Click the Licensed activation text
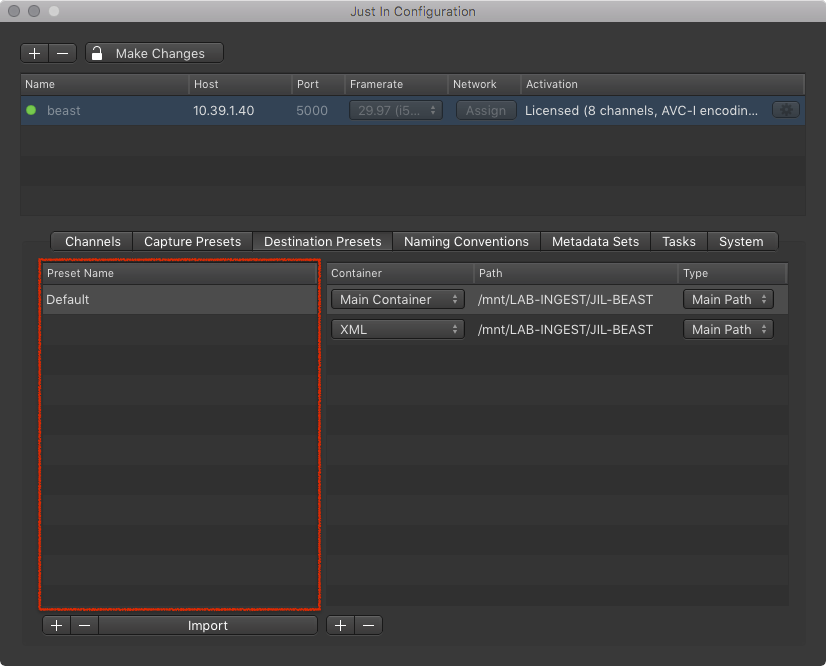Screen dimensions: 826x666 click(x=641, y=111)
